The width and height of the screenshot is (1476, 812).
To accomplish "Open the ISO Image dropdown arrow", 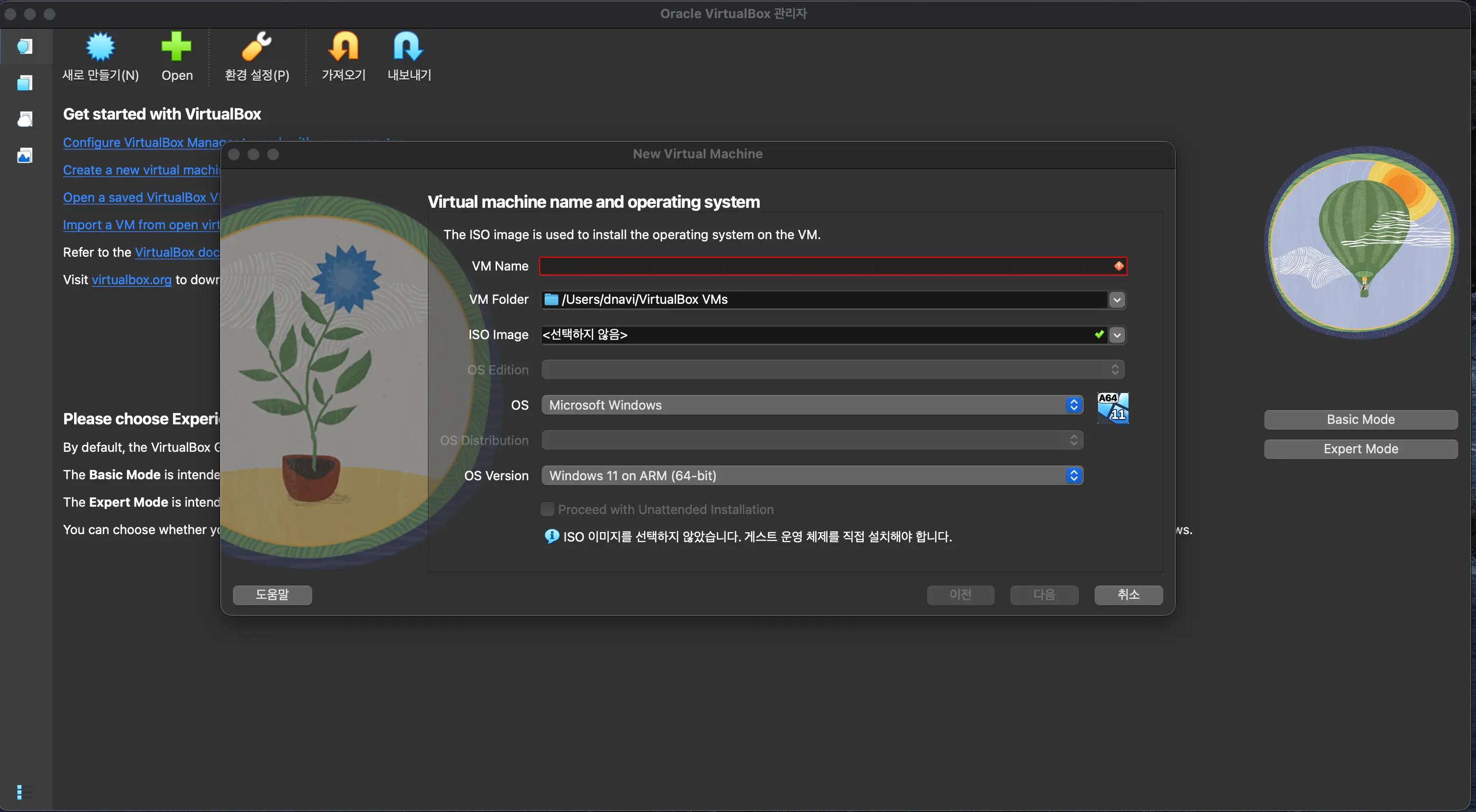I will [1117, 335].
